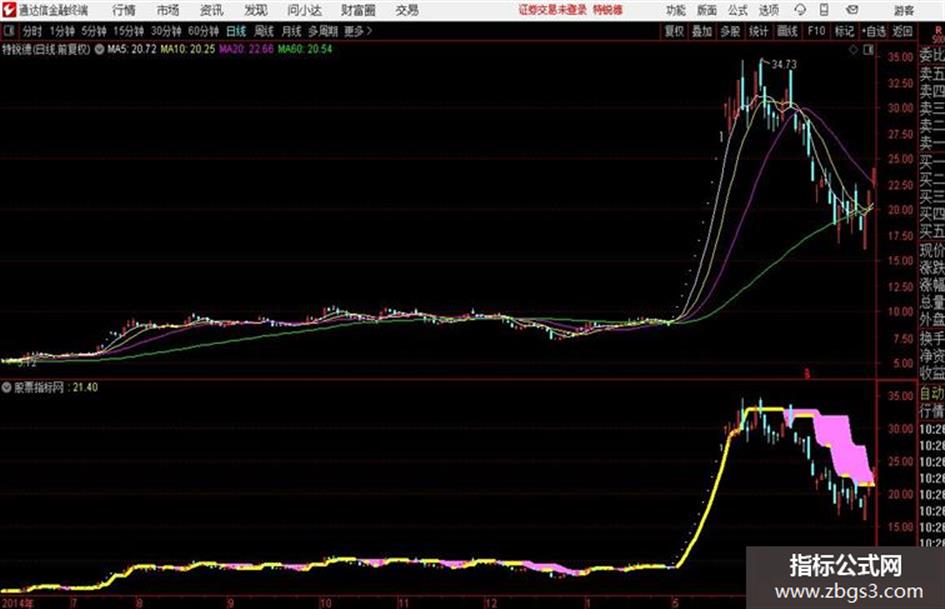Select the 日线 daily period

(x=236, y=31)
